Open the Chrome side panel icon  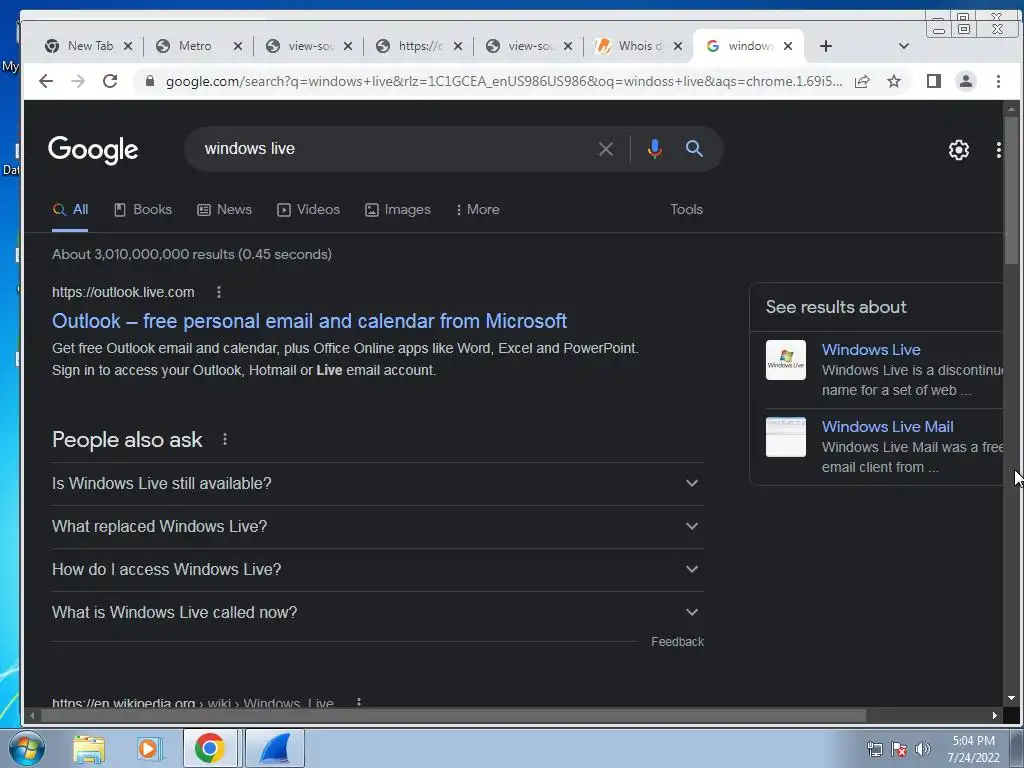point(933,81)
